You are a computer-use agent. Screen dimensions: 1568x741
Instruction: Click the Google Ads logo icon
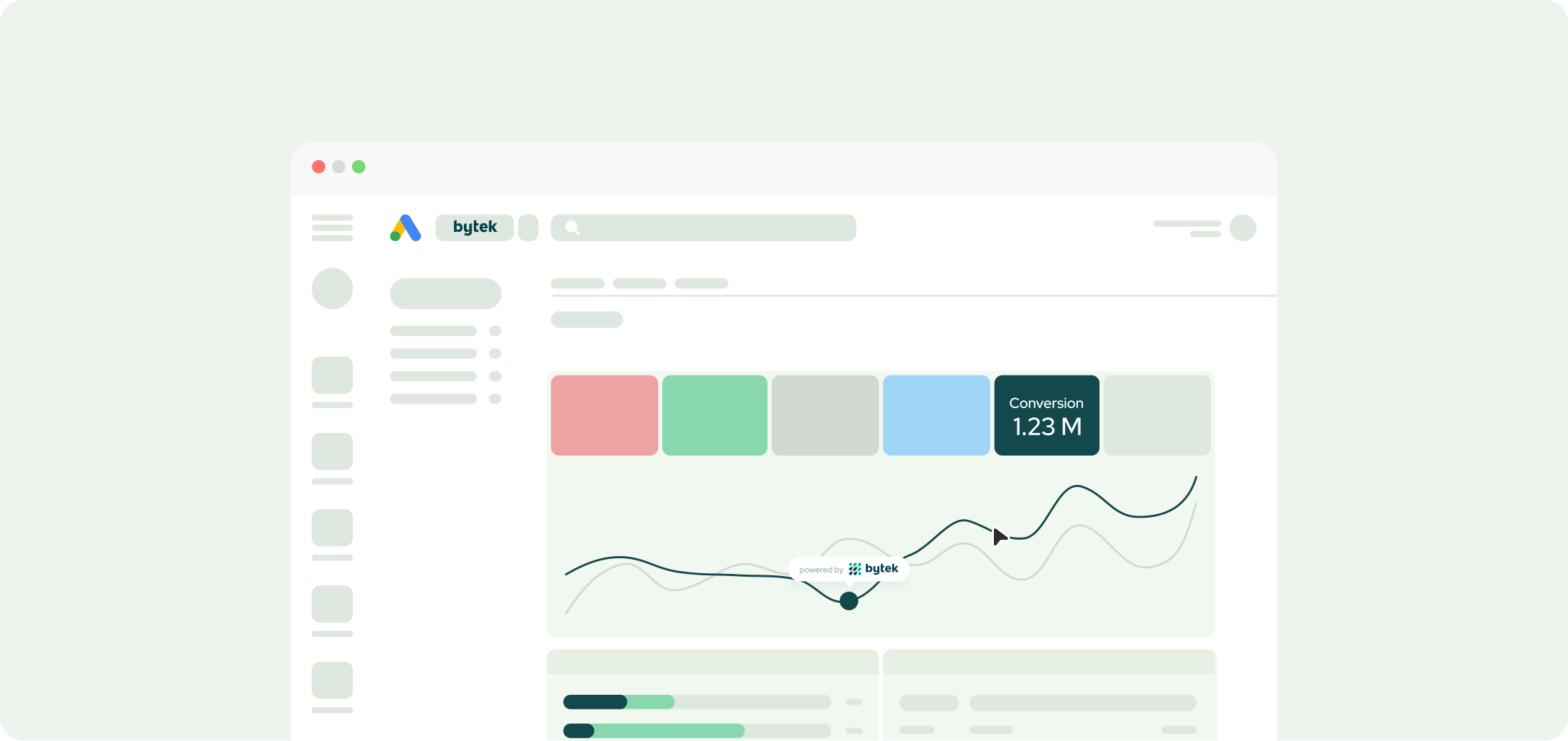coord(406,228)
